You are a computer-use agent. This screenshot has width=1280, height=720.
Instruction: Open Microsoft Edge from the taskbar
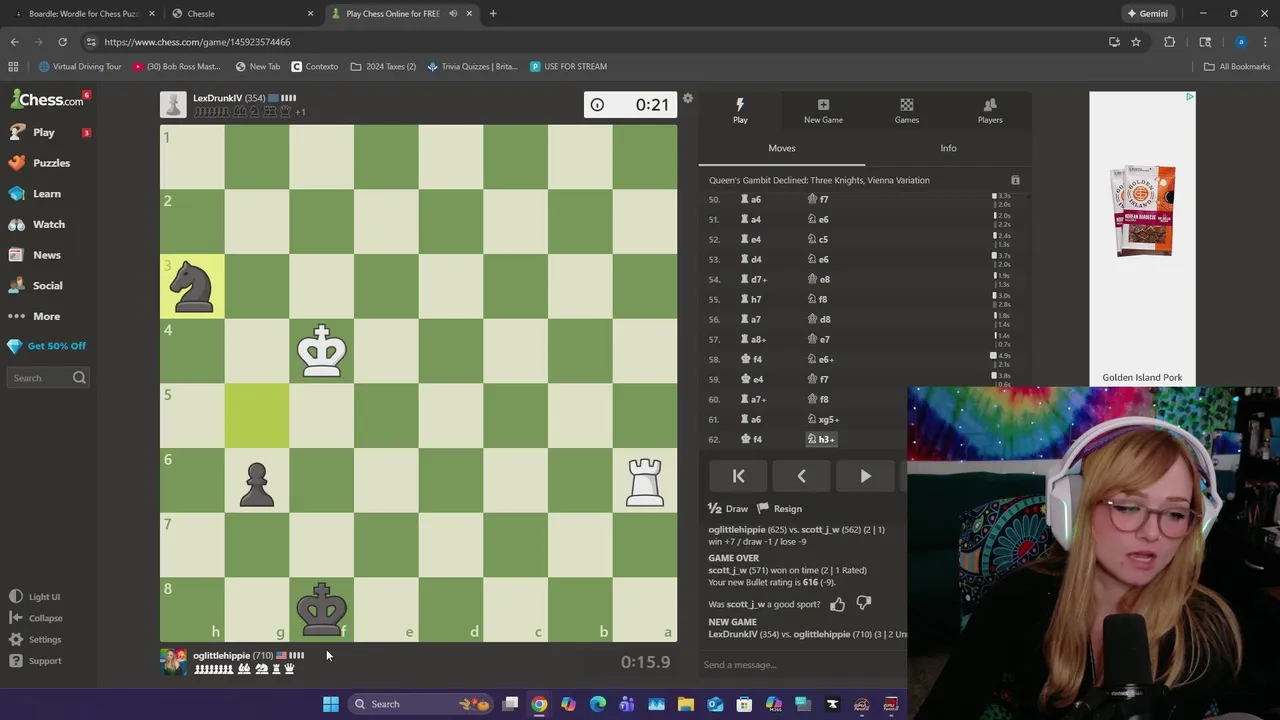point(598,704)
